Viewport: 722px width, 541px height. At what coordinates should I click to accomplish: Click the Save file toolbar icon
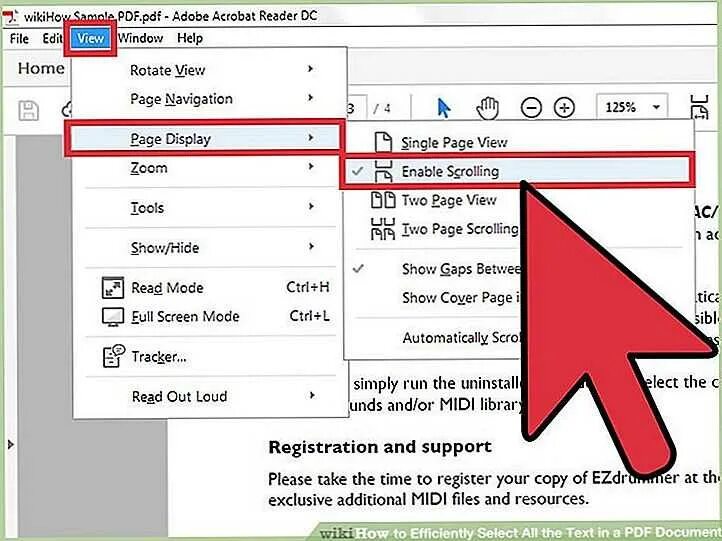[x=28, y=110]
